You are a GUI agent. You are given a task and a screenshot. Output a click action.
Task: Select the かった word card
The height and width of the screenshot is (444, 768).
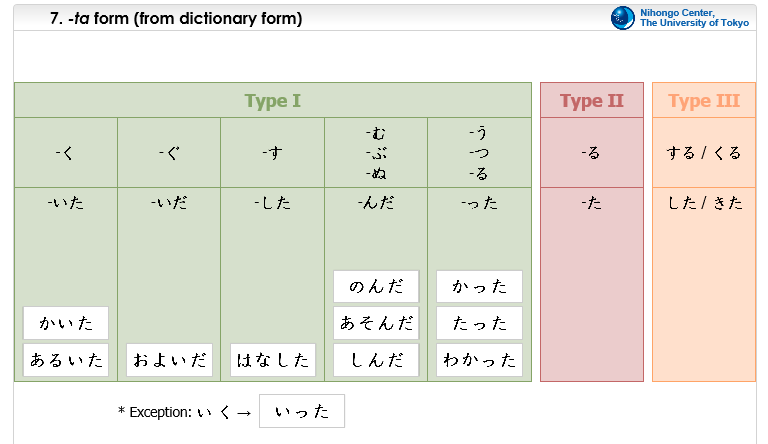[x=480, y=286]
